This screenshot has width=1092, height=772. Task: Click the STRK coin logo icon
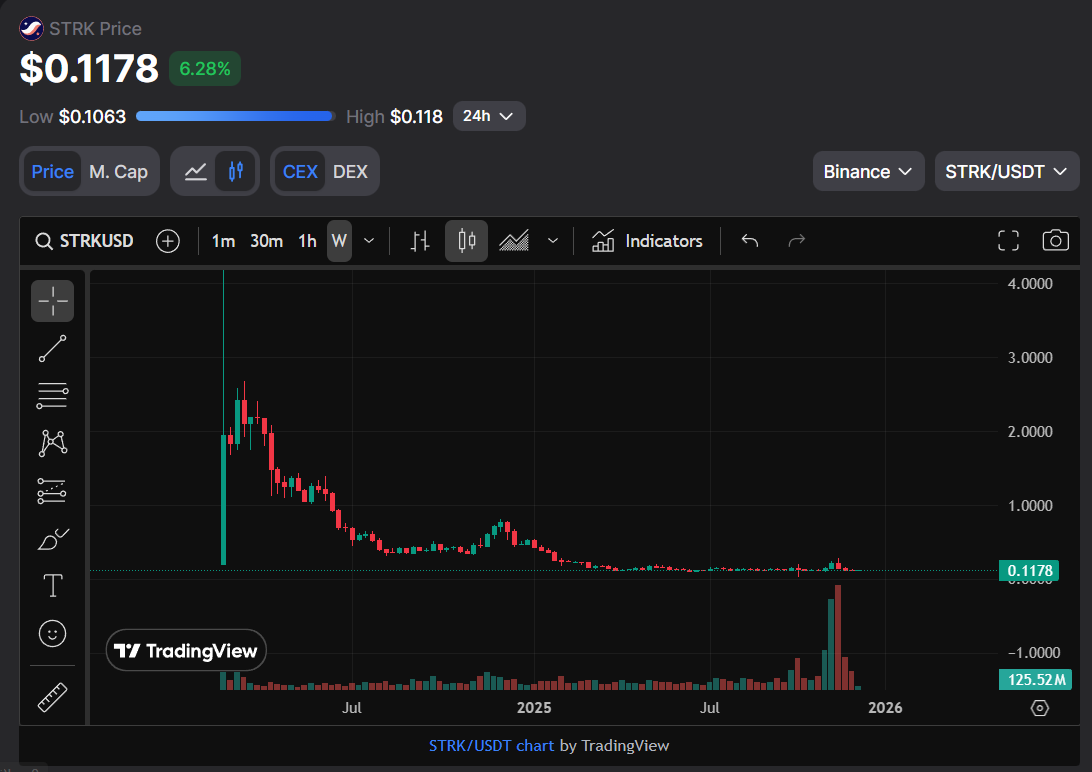tap(31, 29)
